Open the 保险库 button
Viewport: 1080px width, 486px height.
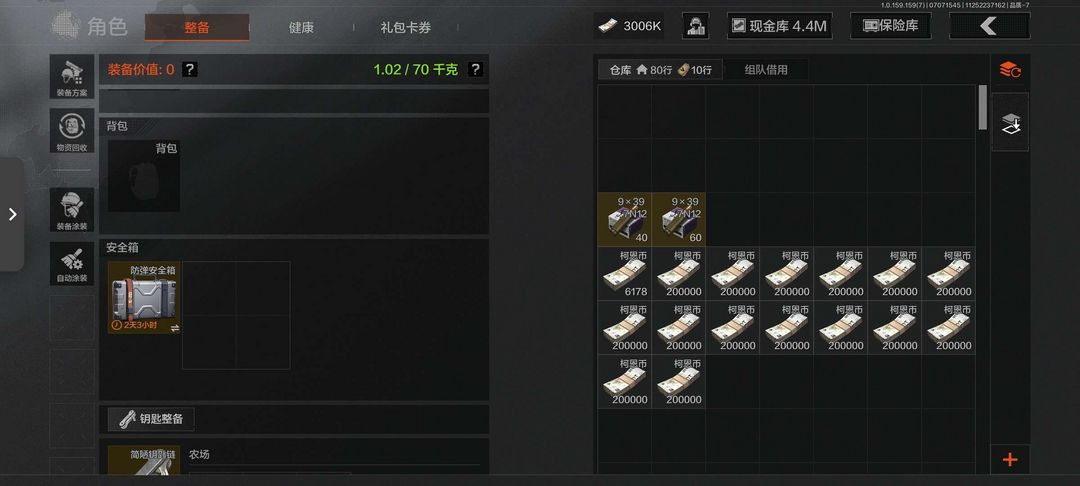tap(891, 26)
